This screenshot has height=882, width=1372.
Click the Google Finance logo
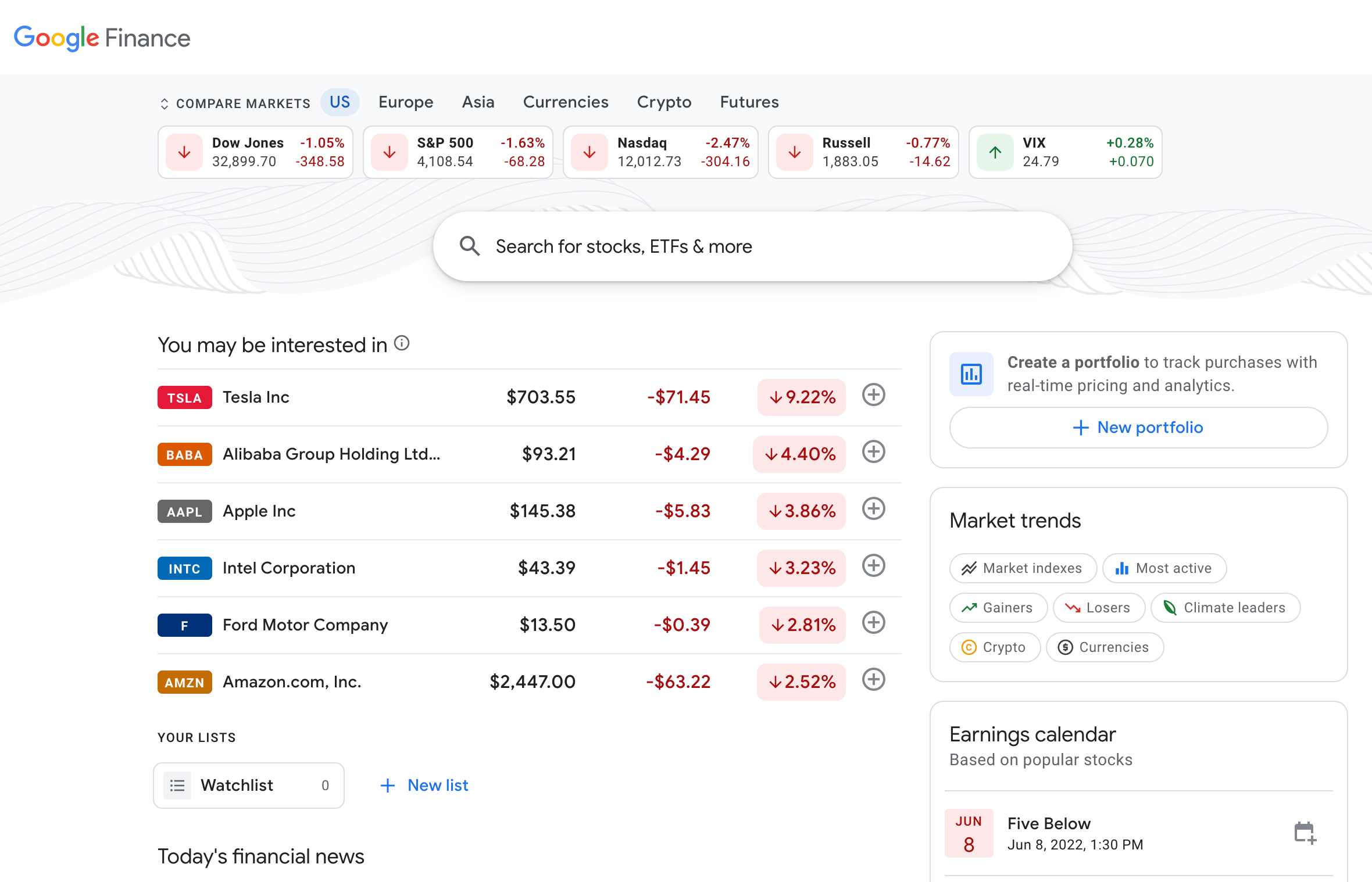102,37
